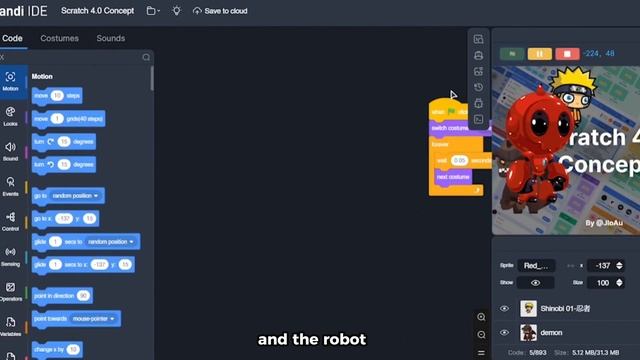Screen dimensions: 640x360
Task: Click the Sprite name field Red_...
Action: [536, 266]
